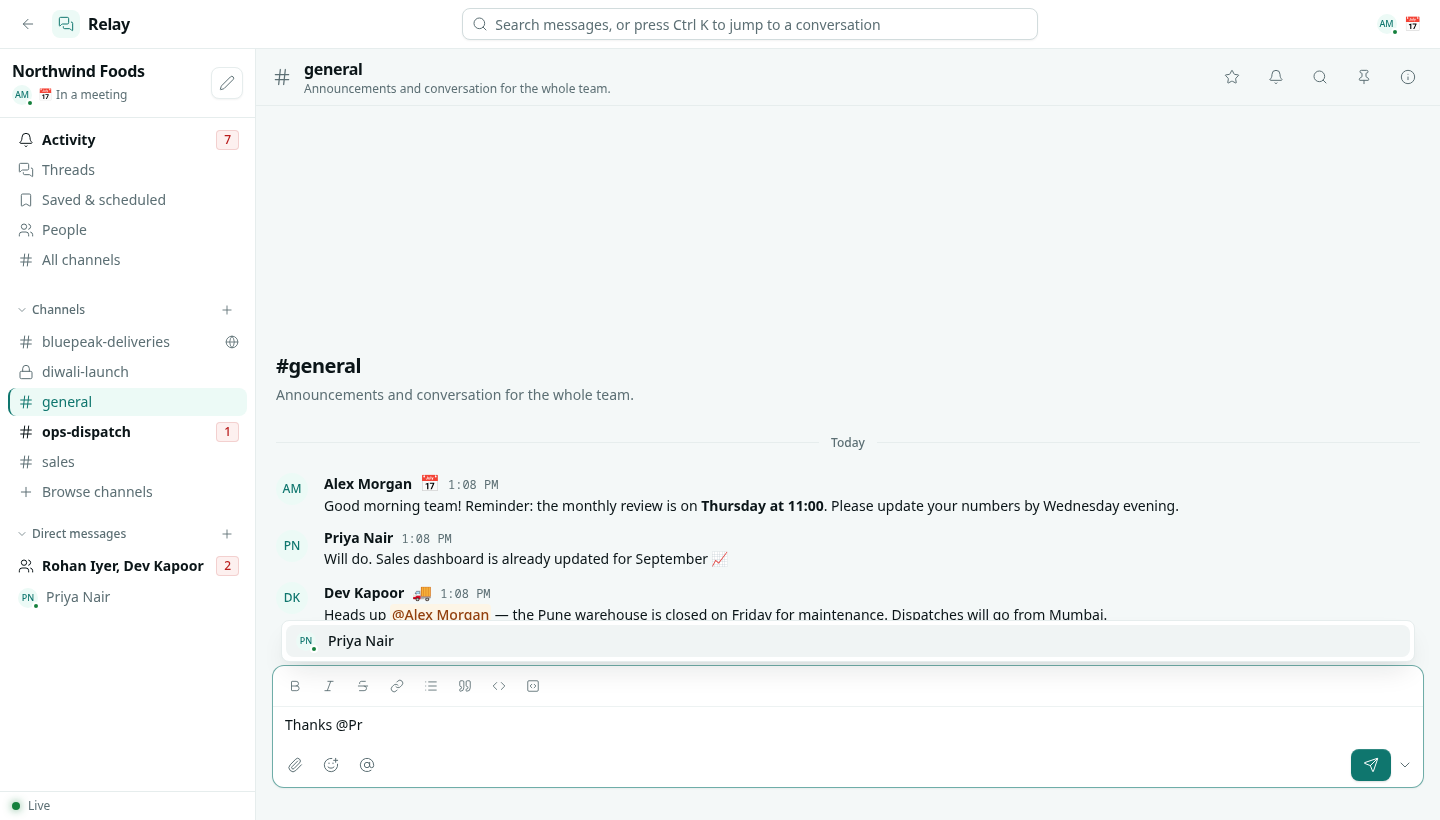This screenshot has width=1440, height=820.
Task: Show pinned messages in general
Action: point(1364,77)
